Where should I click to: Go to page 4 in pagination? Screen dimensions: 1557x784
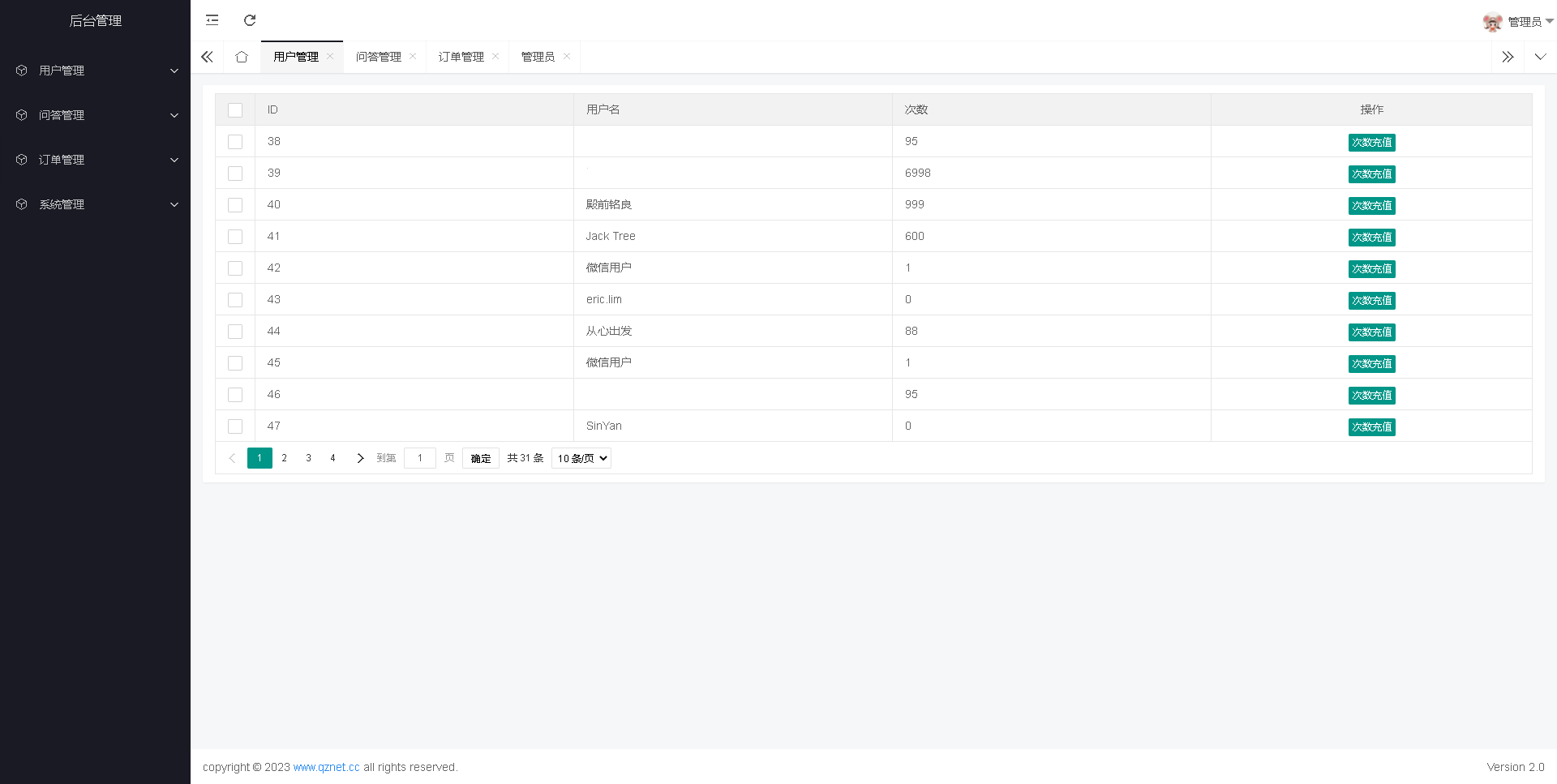[332, 458]
